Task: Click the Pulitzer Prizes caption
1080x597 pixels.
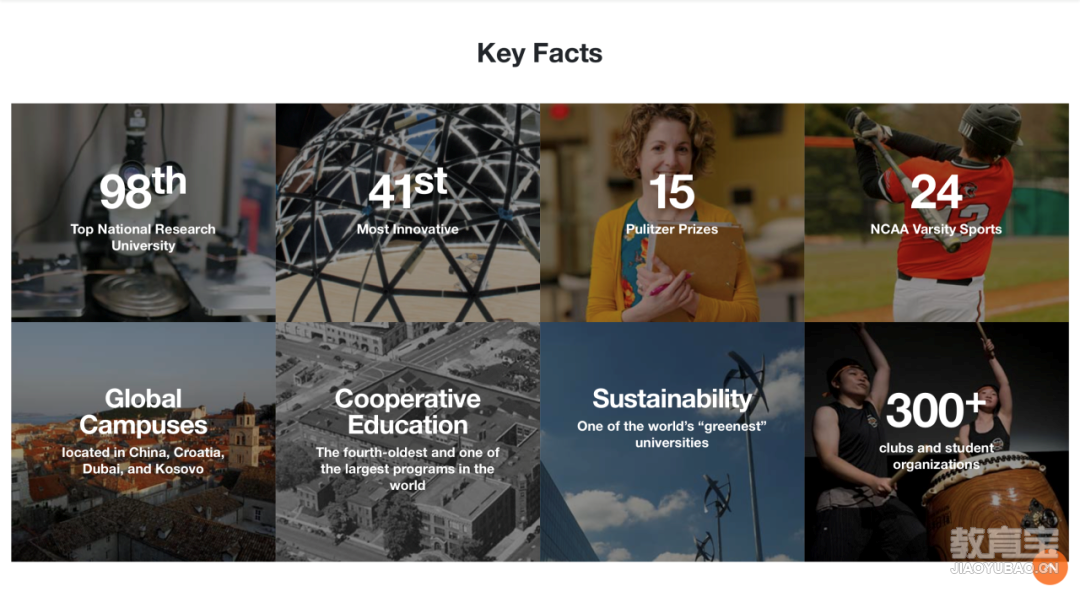Action: click(672, 229)
